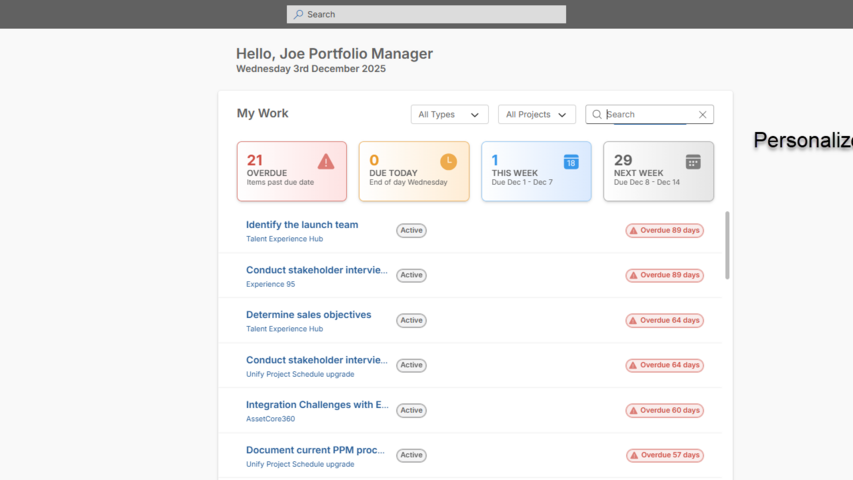Click the overdue warning triangle icon
Viewport: 853px width, 480px height.
[x=326, y=161]
